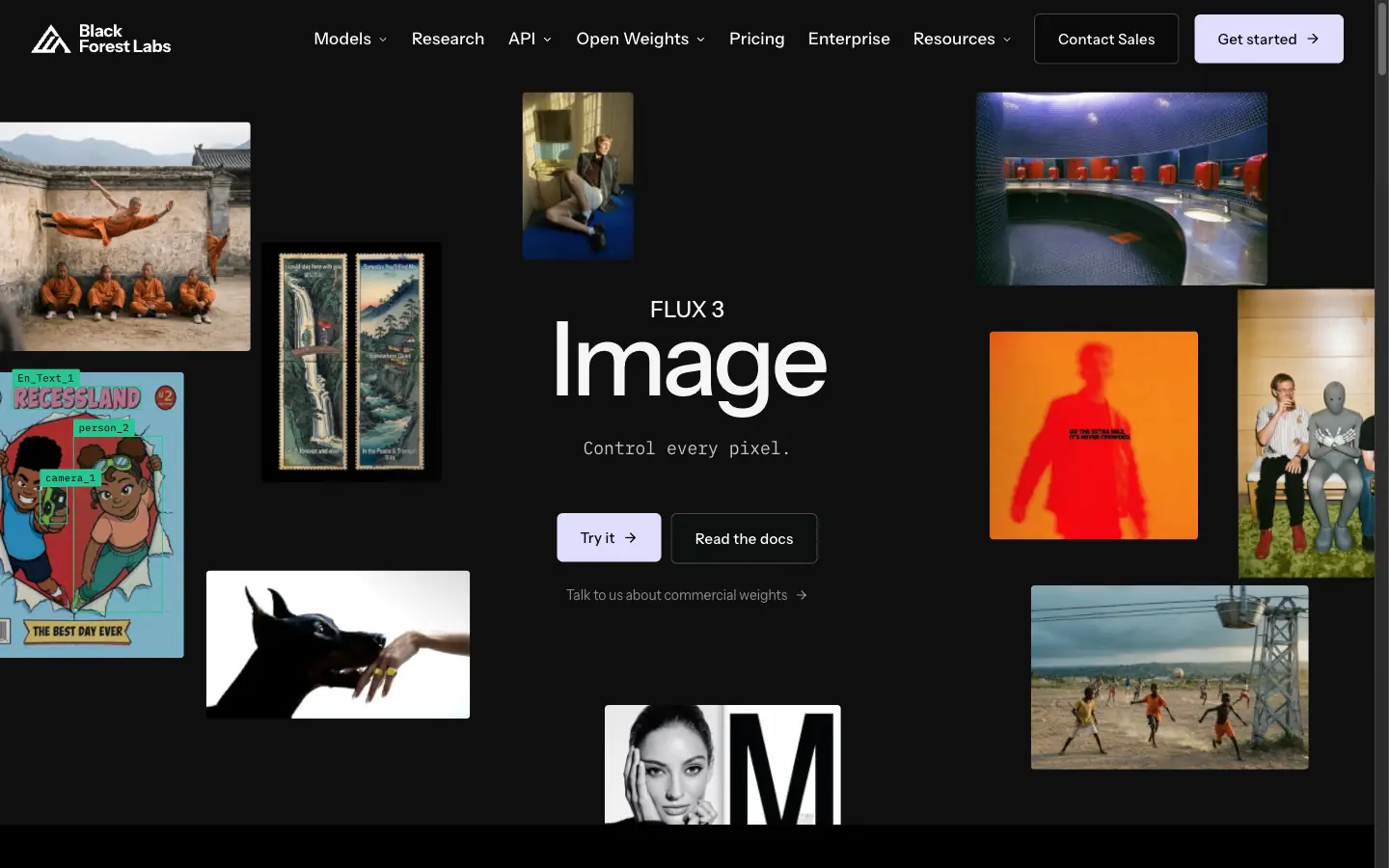Click the FLUX 3 heading text
This screenshot has height=868, width=1389.
point(687,310)
